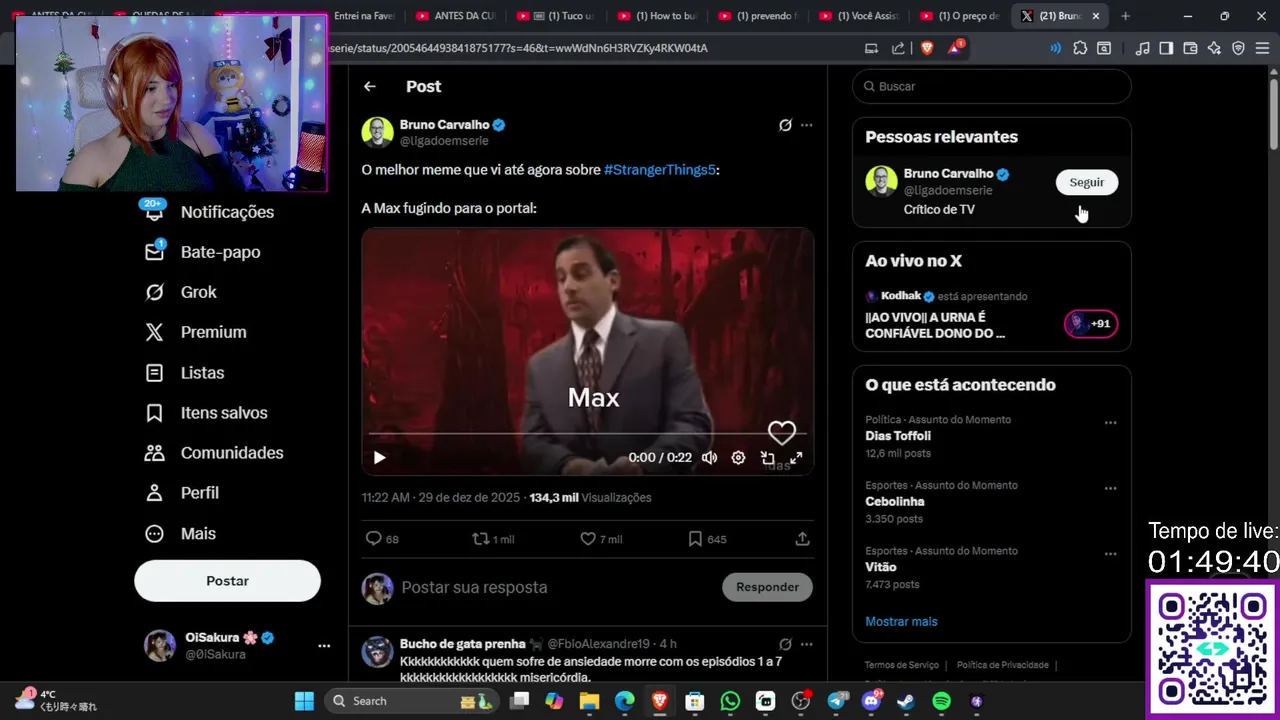The image size is (1280, 720).
Task: Open Grok explain icon on Bruno's post
Action: (x=785, y=125)
